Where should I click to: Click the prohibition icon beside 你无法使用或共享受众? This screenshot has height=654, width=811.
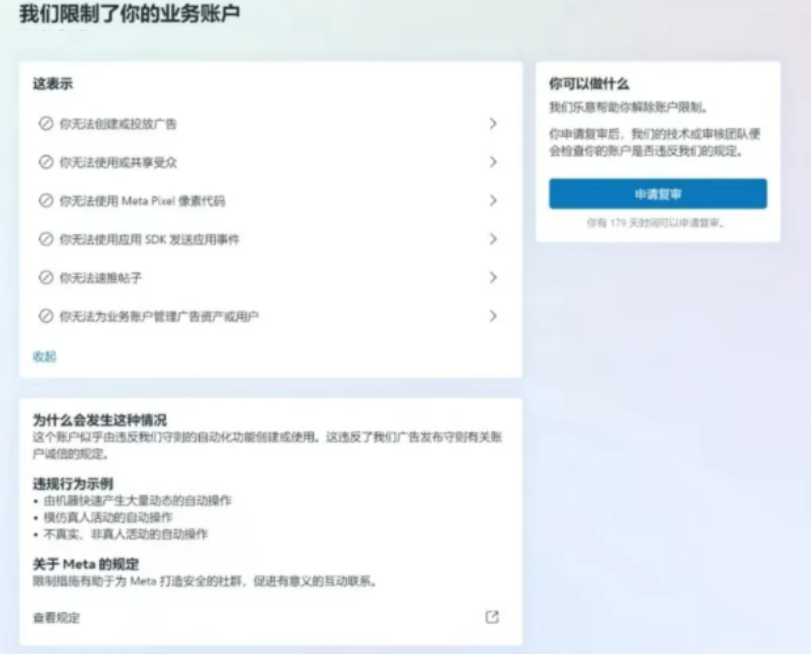pos(45,162)
